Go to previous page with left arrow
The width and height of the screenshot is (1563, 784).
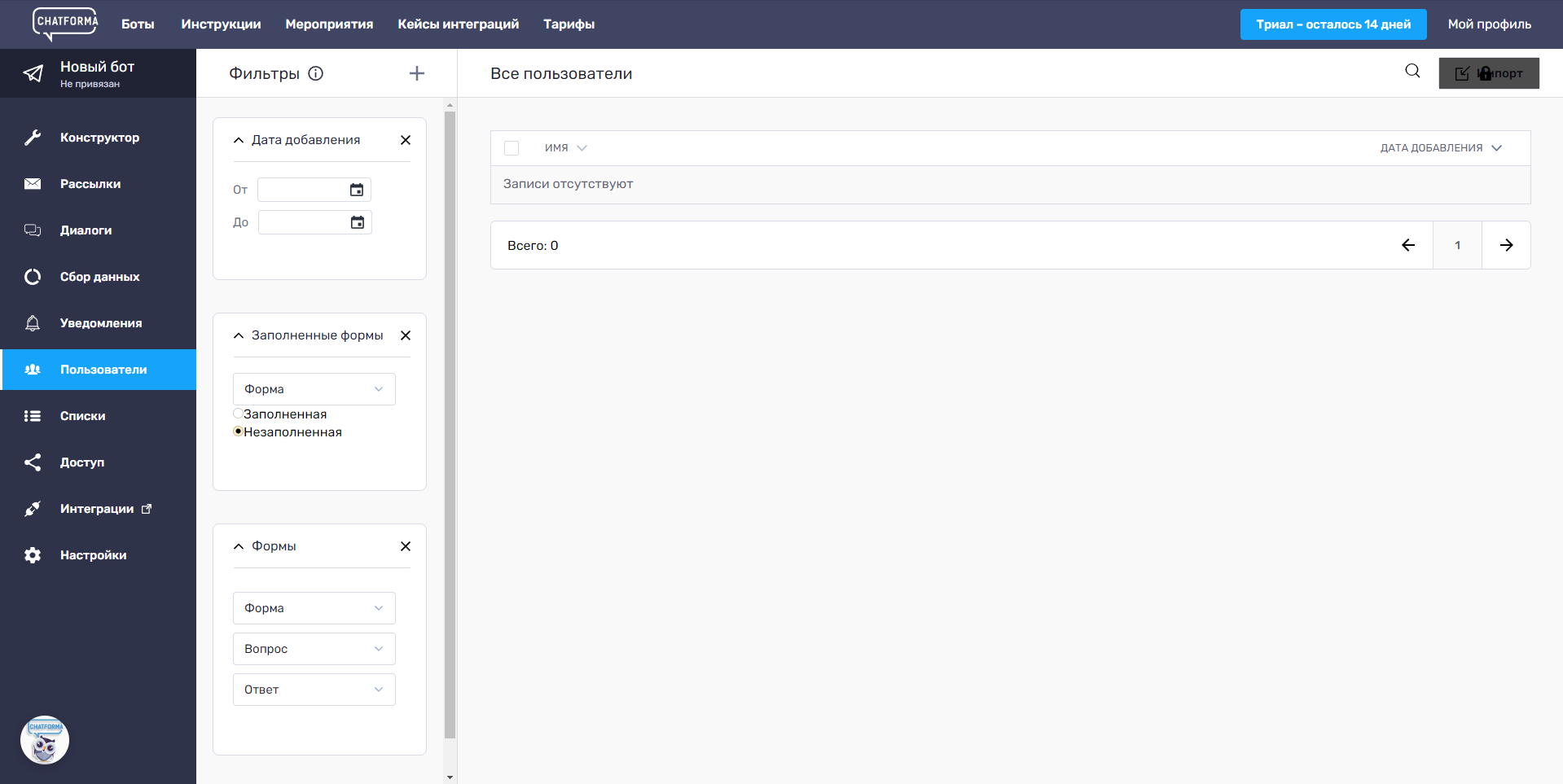click(x=1408, y=245)
